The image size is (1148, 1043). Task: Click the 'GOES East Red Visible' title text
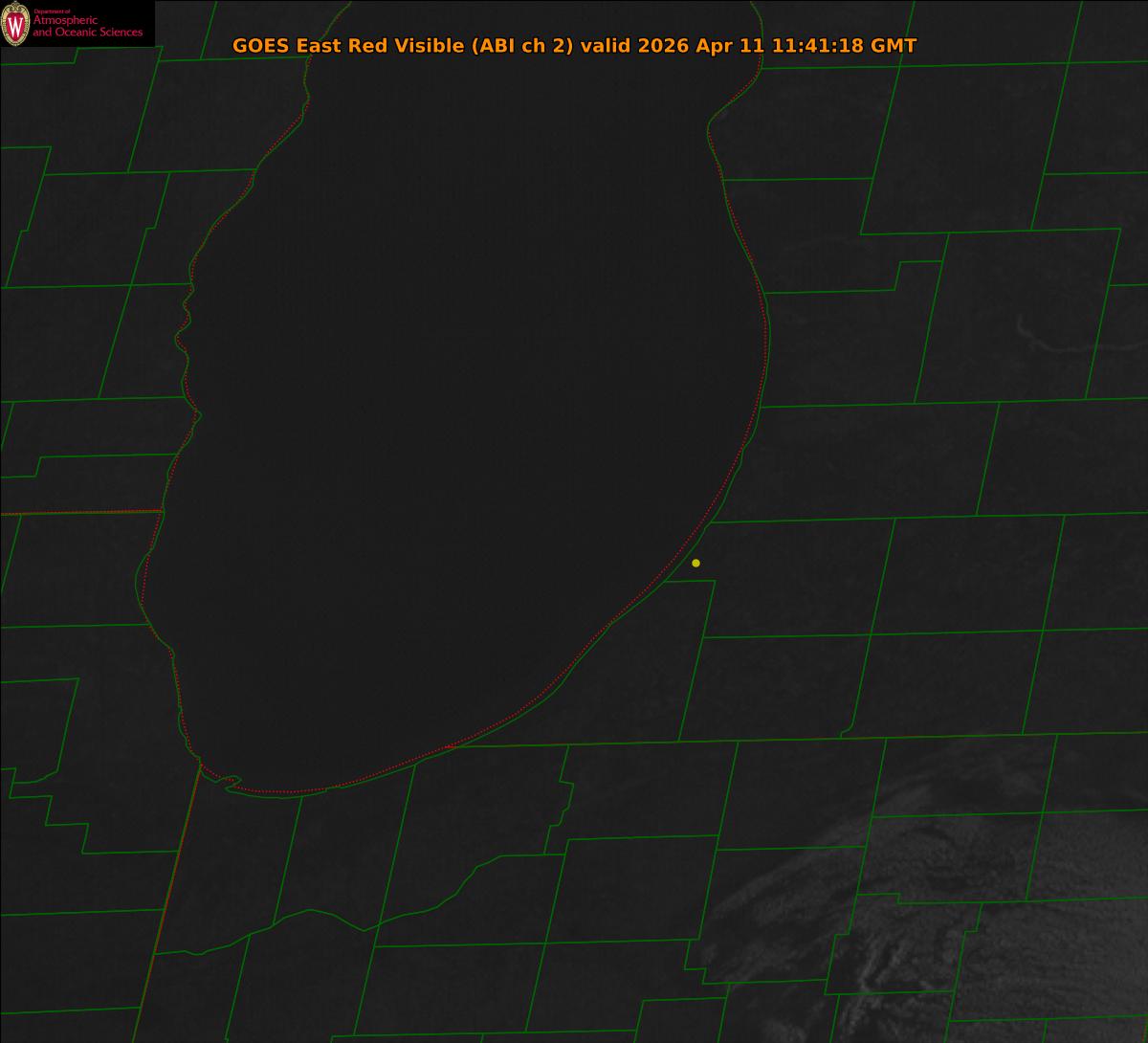[346, 46]
